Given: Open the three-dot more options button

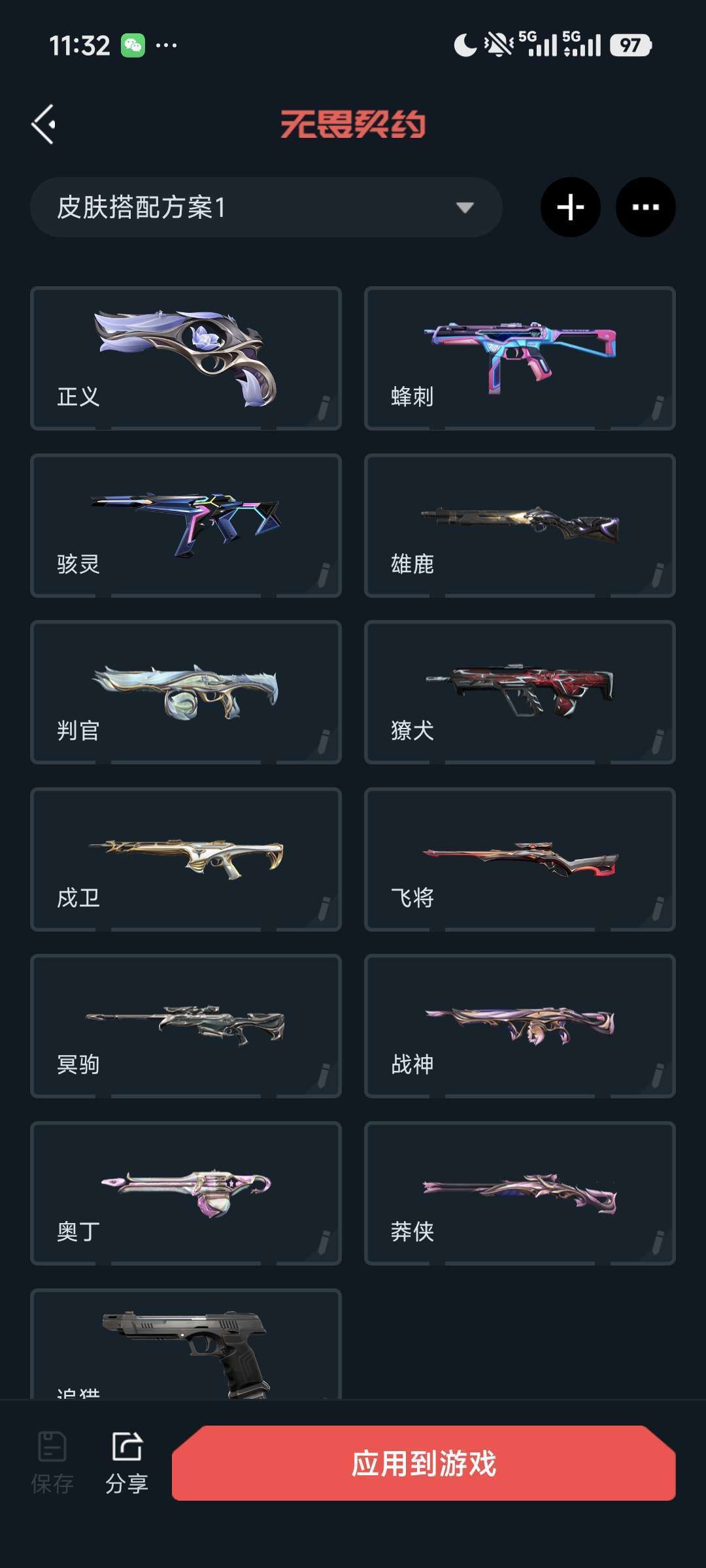Looking at the screenshot, I should (x=646, y=207).
